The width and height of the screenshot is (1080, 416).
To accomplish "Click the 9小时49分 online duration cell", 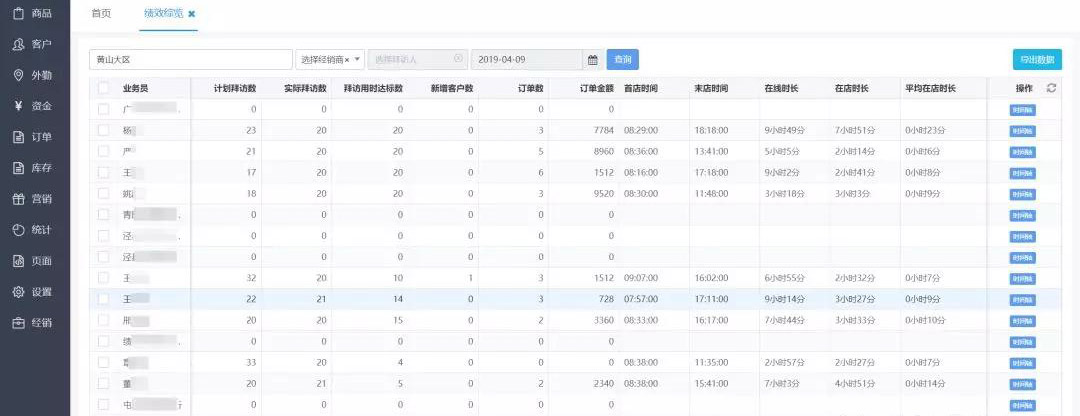I will [785, 130].
